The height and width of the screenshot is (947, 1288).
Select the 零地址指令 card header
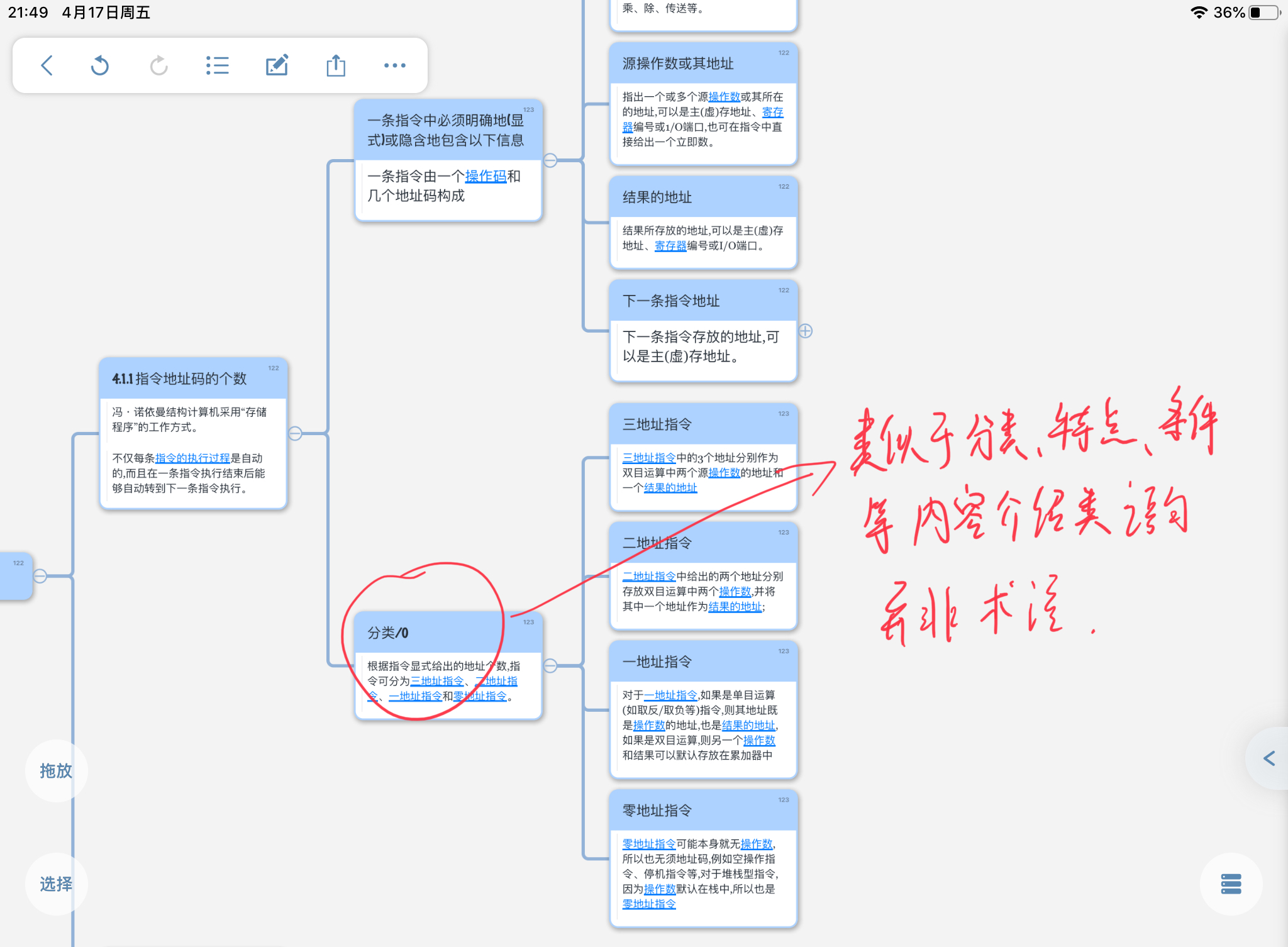[x=704, y=811]
